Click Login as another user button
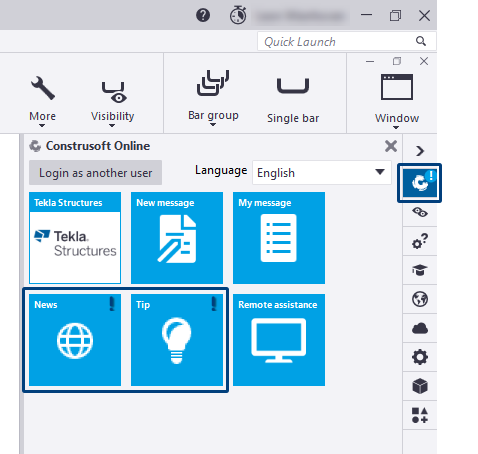Screen dimensions: 478x454 tap(95, 173)
